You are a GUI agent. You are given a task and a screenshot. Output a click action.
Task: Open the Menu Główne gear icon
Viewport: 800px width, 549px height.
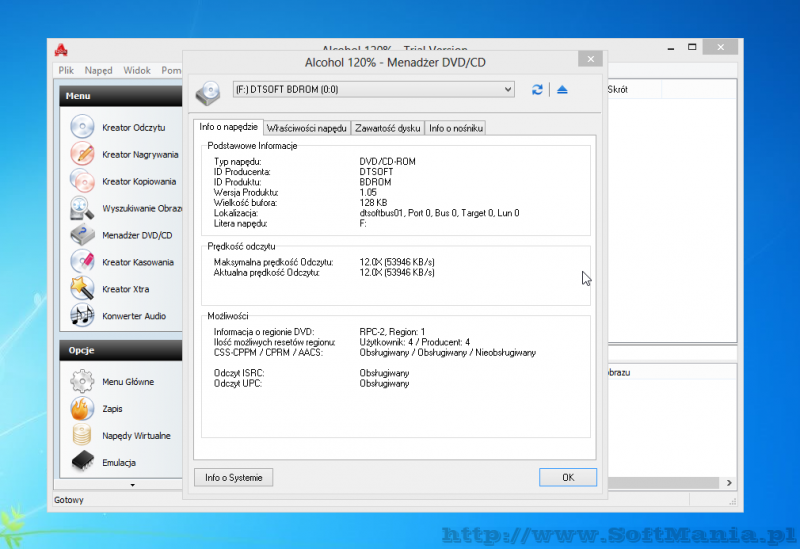[82, 381]
